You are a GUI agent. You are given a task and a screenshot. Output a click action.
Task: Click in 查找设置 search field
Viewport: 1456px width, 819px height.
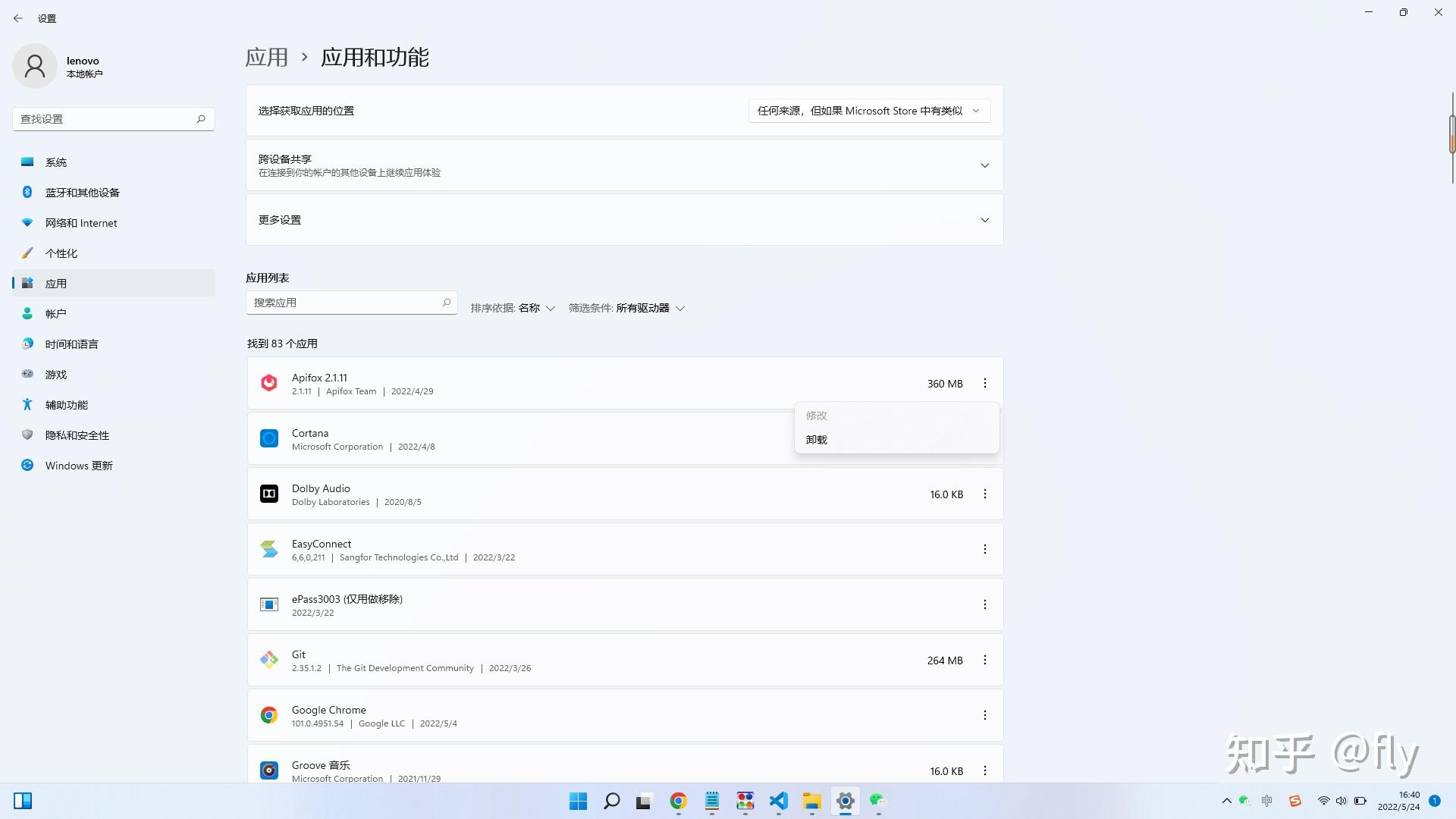[114, 119]
